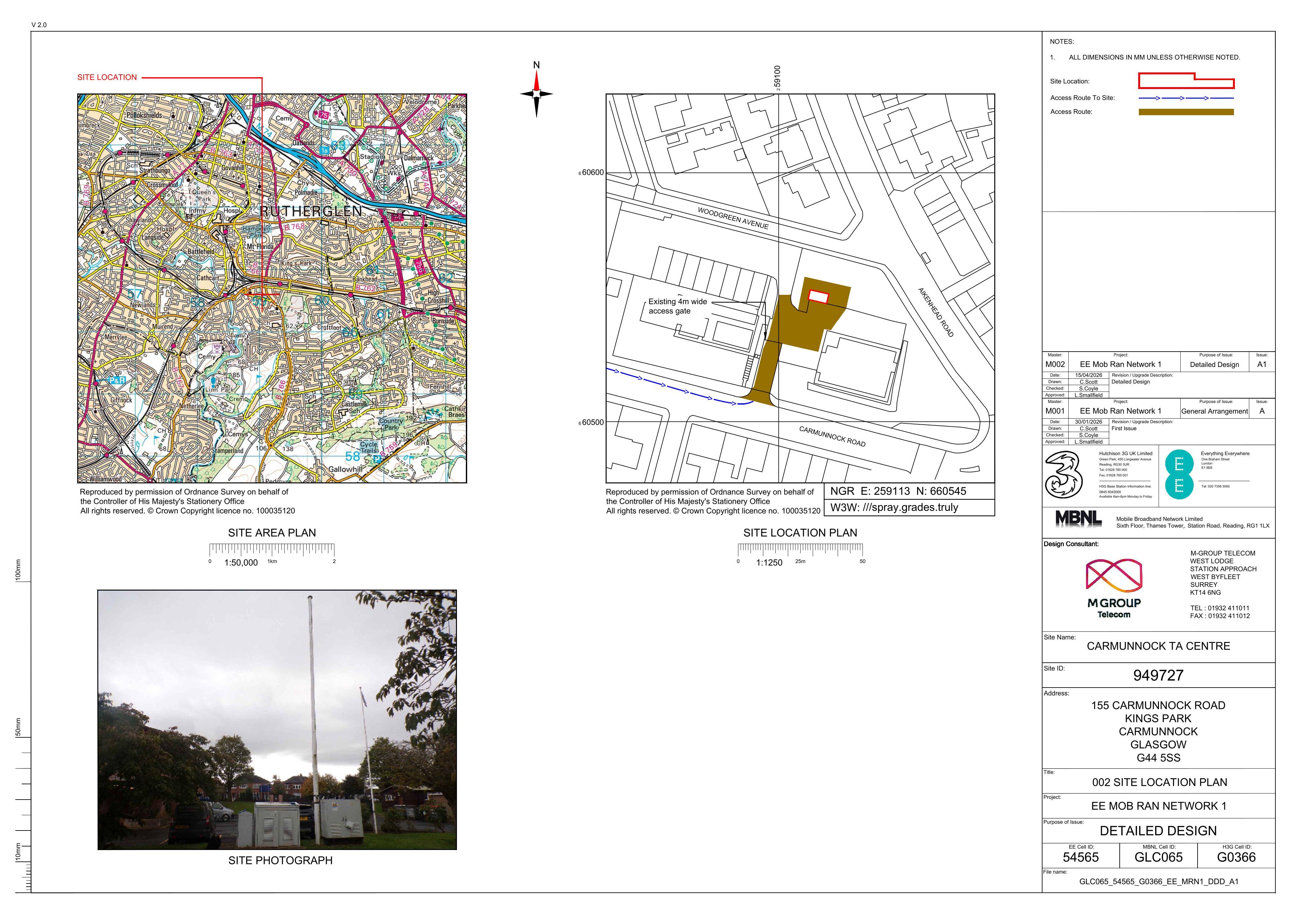The width and height of the screenshot is (1307, 924).
Task: Click the NGR E: 259113 N: 660545 box
Action: 909,491
